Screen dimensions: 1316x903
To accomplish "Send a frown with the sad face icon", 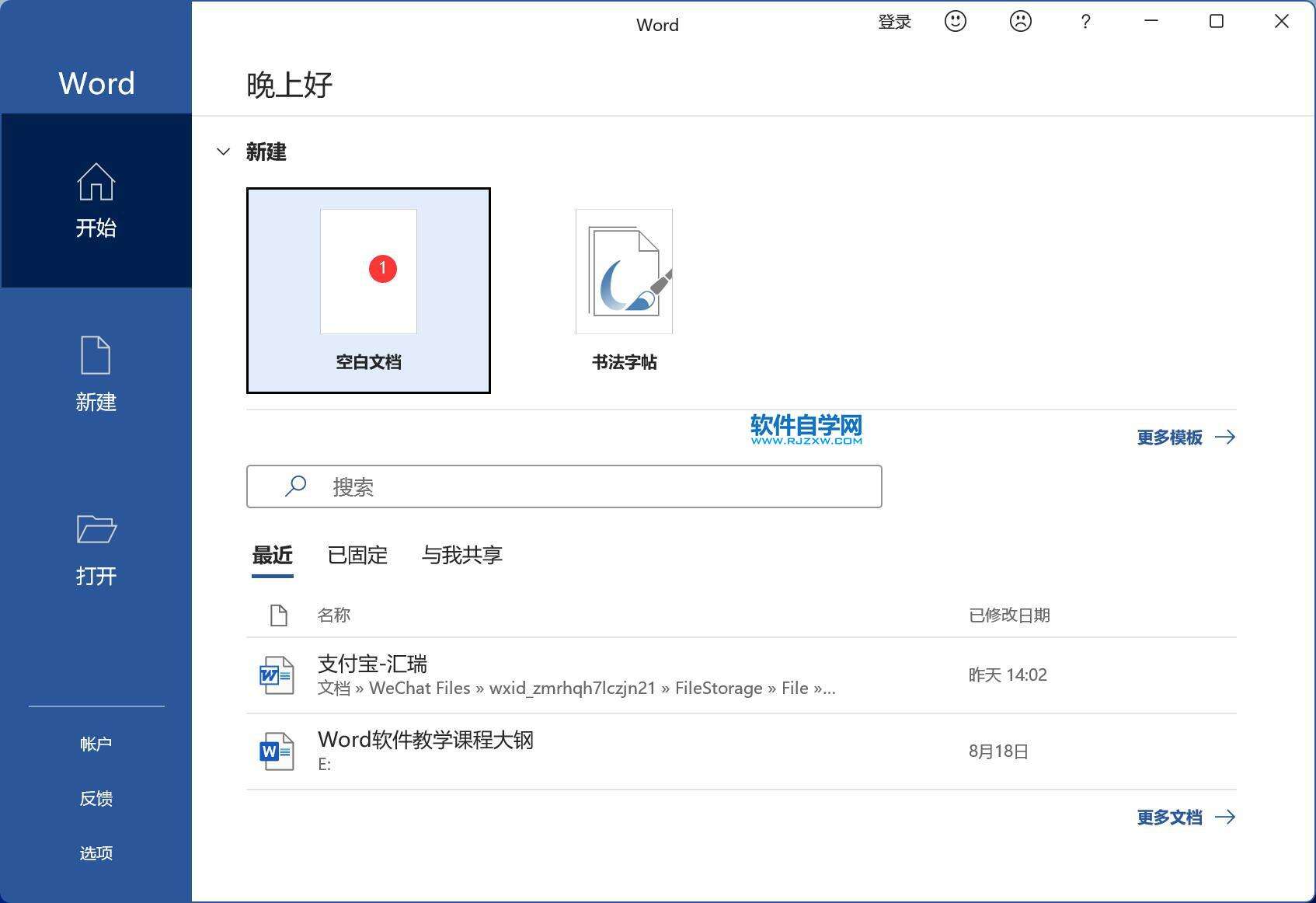I will coord(1021,22).
